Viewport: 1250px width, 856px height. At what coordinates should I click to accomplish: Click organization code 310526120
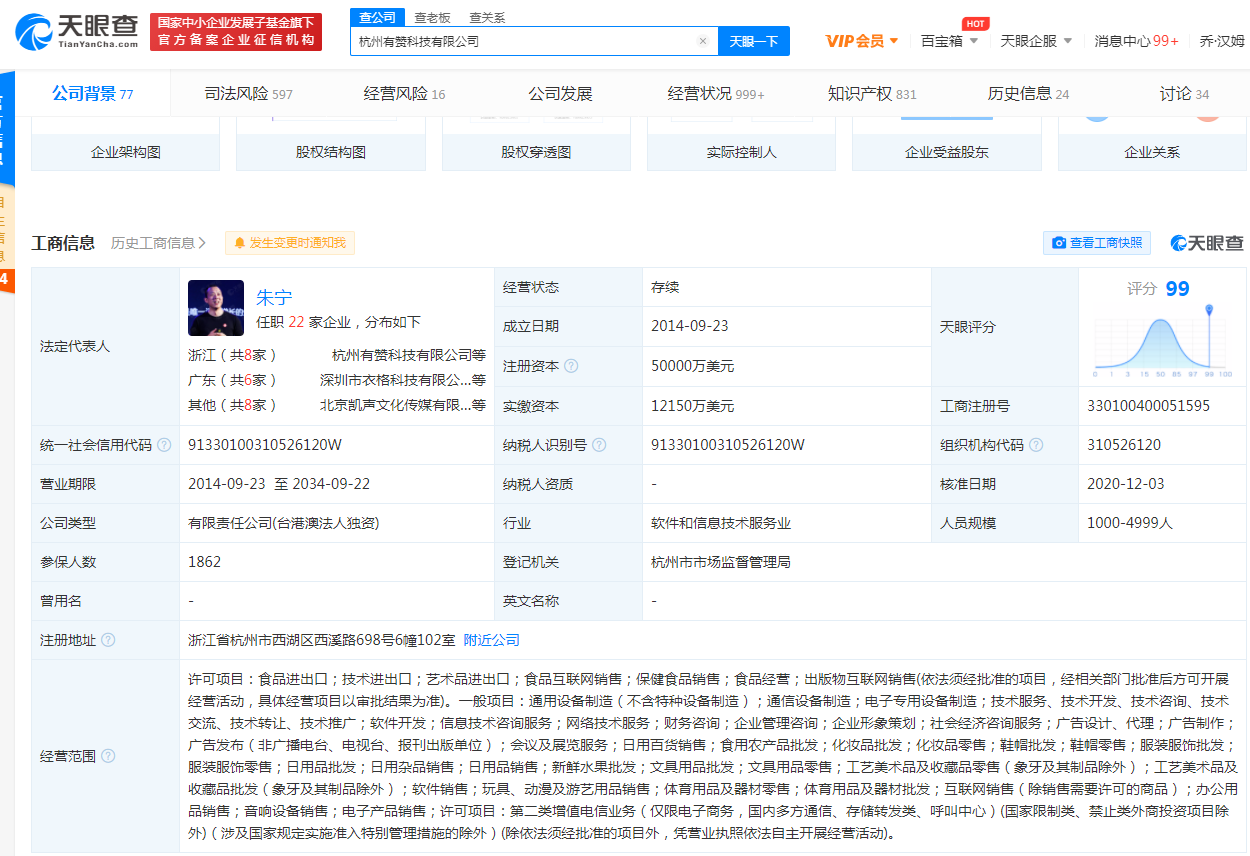click(1124, 445)
